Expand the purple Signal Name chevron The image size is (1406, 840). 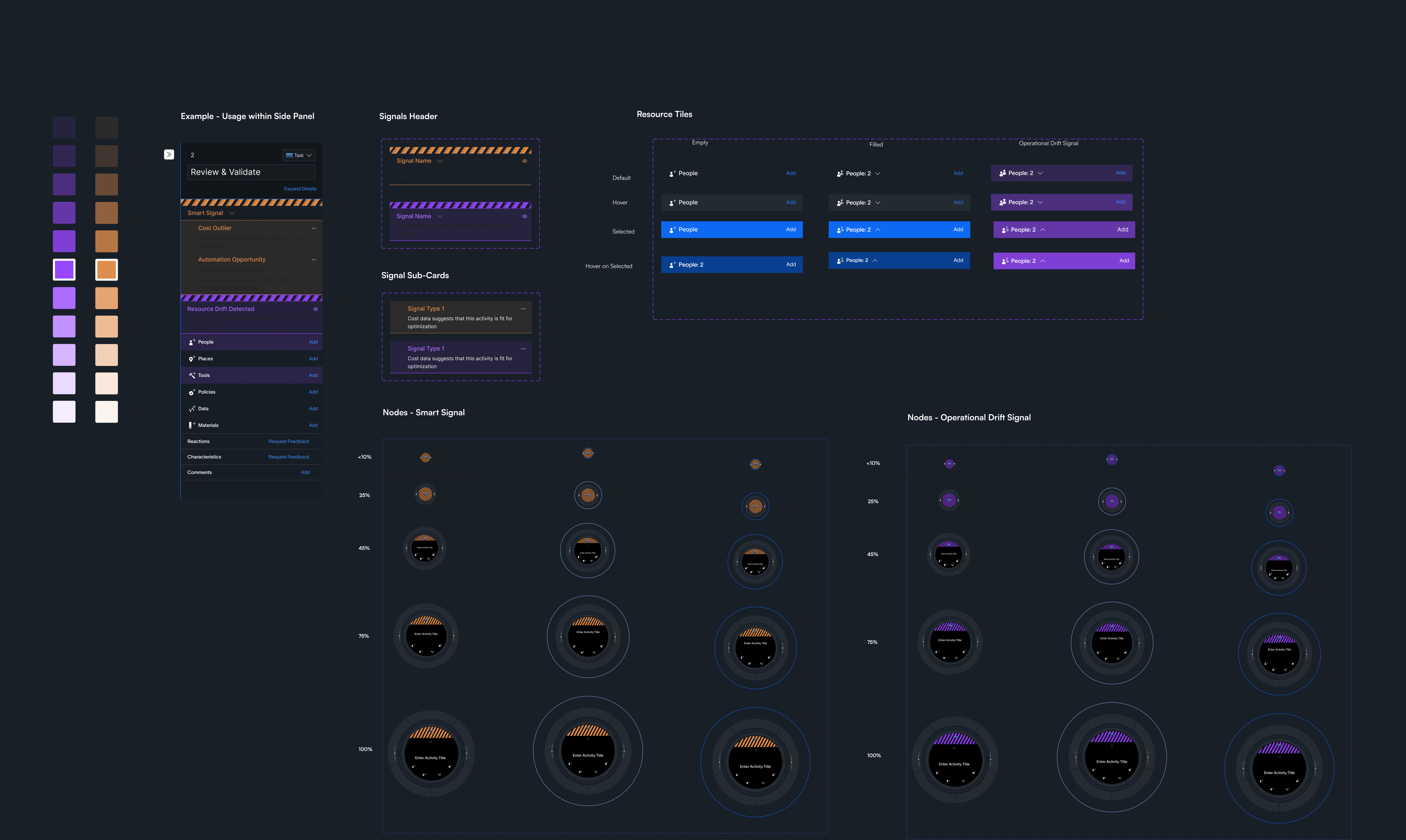440,216
